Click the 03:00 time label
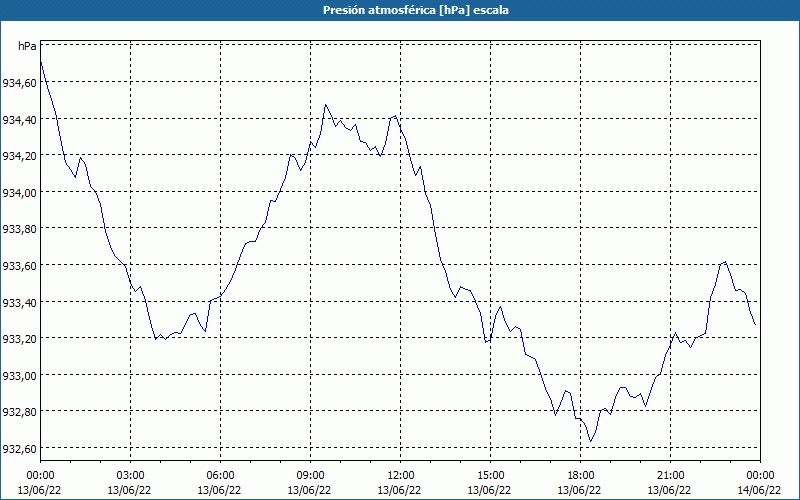 130,476
